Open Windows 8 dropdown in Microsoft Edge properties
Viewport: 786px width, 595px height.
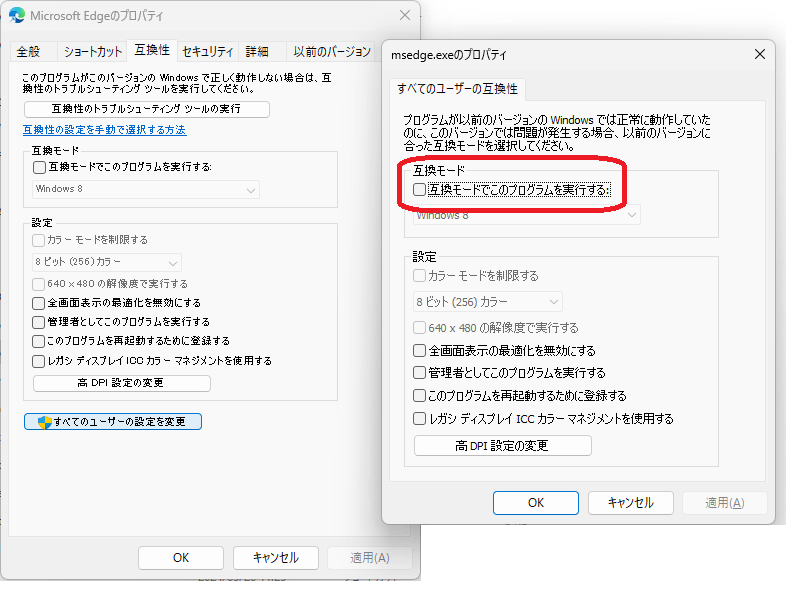pos(146,189)
